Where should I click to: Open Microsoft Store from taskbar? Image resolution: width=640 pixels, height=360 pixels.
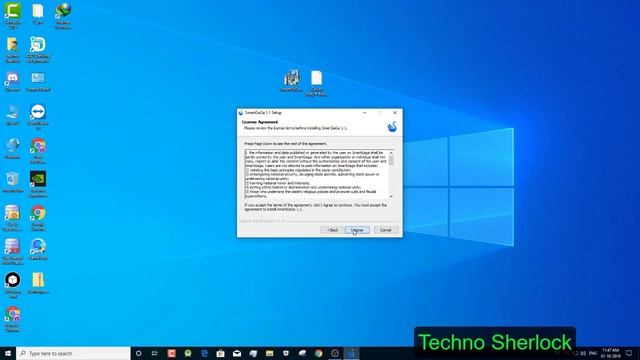click(x=220, y=353)
